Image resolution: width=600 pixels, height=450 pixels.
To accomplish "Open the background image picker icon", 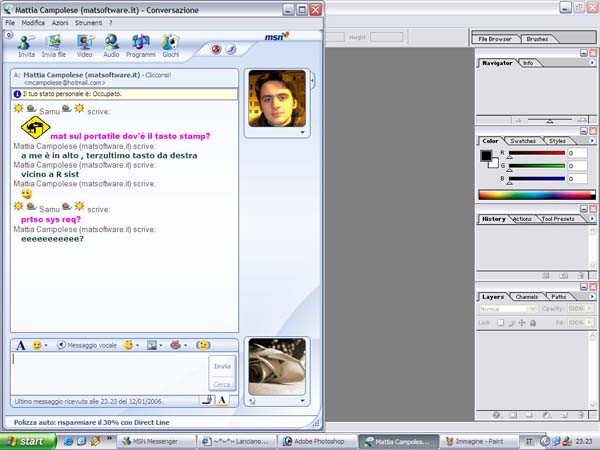I will click(x=152, y=345).
